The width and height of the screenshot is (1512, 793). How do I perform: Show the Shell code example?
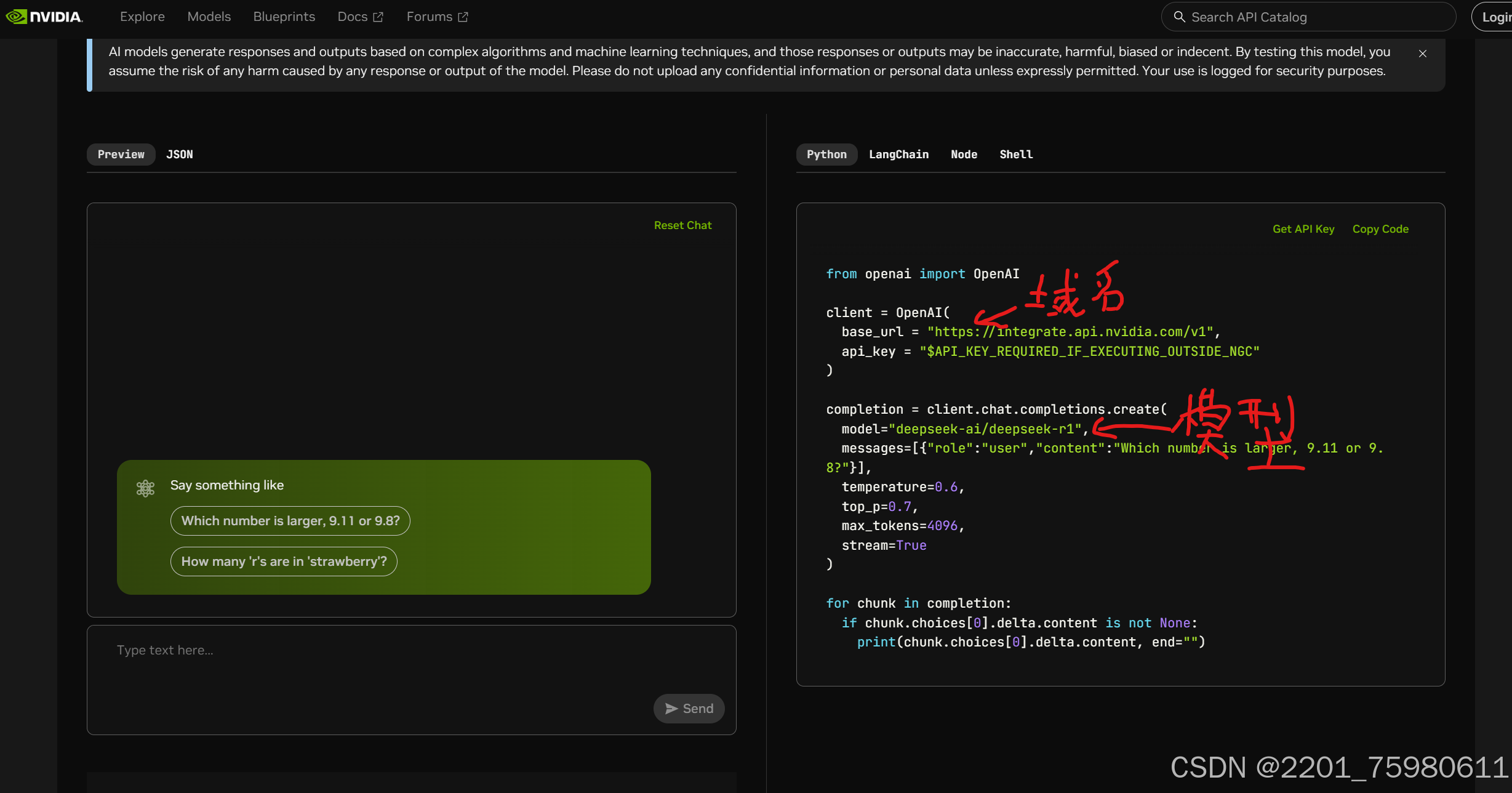tap(1016, 155)
